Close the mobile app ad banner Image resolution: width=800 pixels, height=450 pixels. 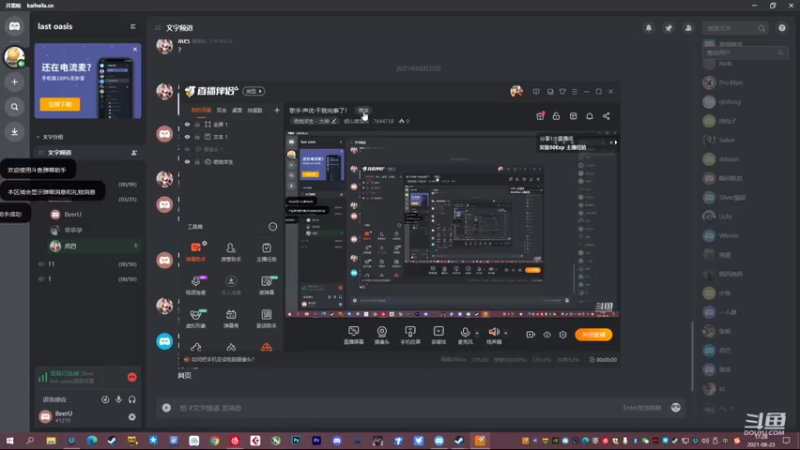tap(135, 49)
